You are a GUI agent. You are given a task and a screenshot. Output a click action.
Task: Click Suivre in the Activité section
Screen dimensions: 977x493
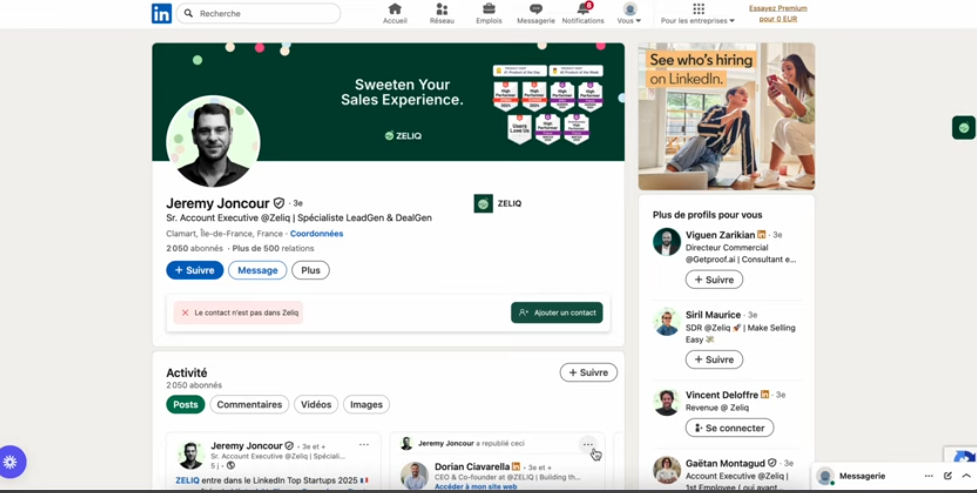[x=588, y=373]
